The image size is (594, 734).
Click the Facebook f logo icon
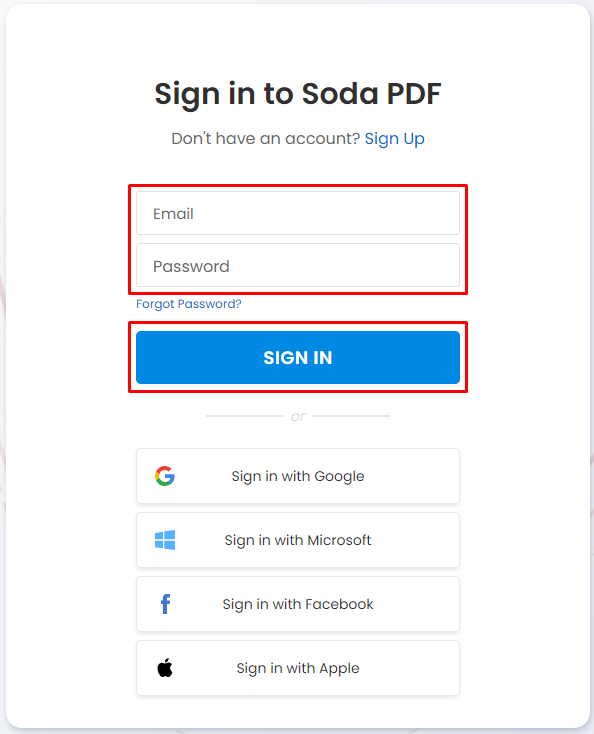tap(165, 604)
